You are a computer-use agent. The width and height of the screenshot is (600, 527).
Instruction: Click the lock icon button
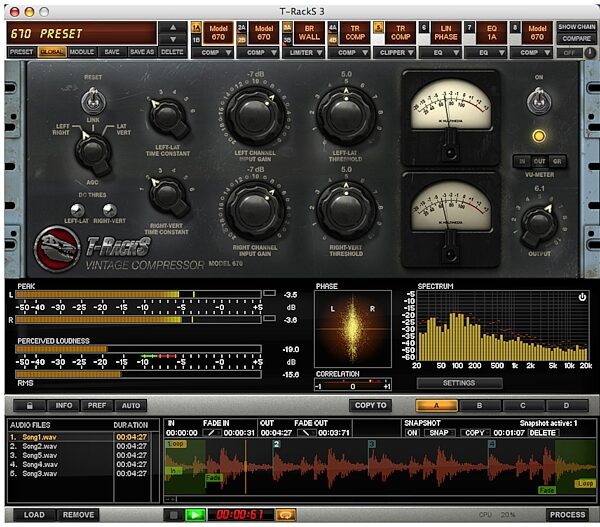coord(29,405)
